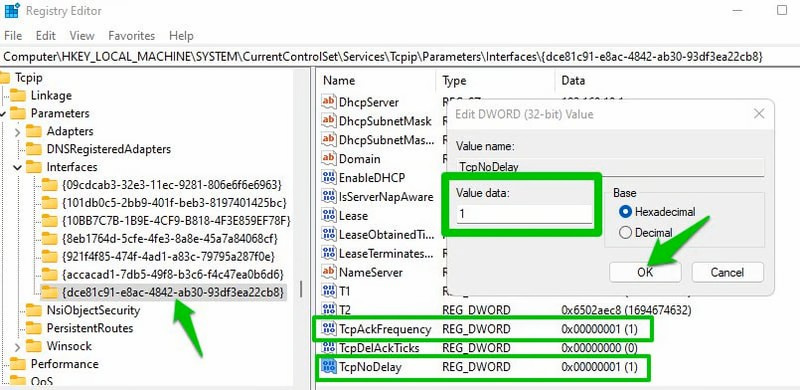Select the {921f4f85-474f-4ad1-a83c-79795a287f0e} key
Viewport: 800px width, 390px height.
click(168, 256)
